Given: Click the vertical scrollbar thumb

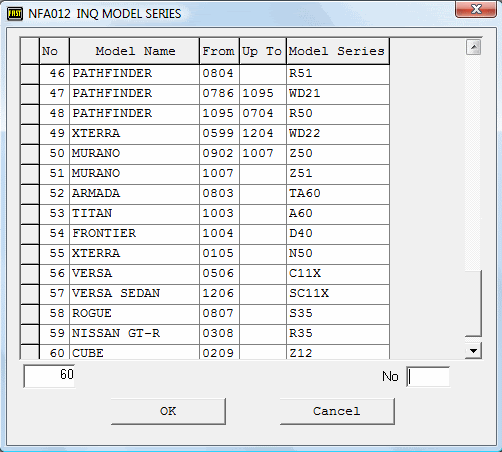Looking at the screenshot, I should tap(473, 303).
